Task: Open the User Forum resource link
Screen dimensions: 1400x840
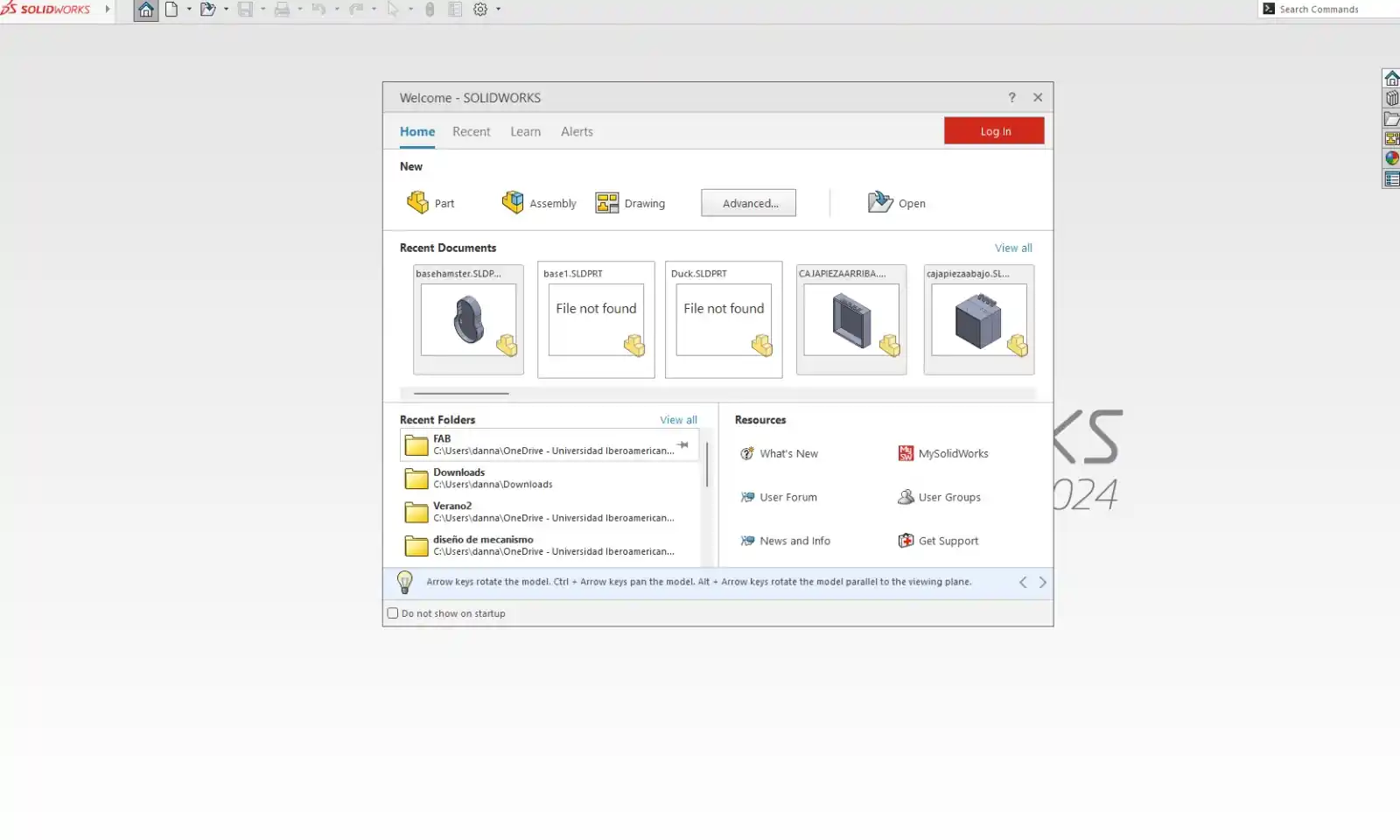Action: pyautogui.click(x=779, y=497)
